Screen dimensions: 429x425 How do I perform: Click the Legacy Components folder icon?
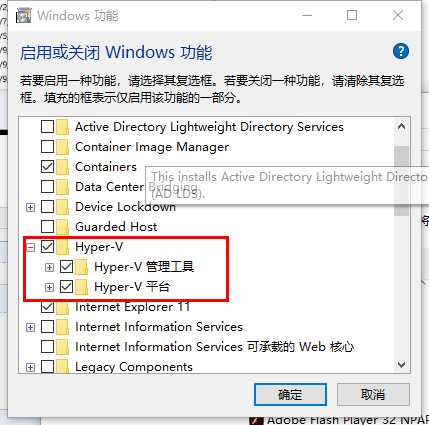click(x=62, y=367)
